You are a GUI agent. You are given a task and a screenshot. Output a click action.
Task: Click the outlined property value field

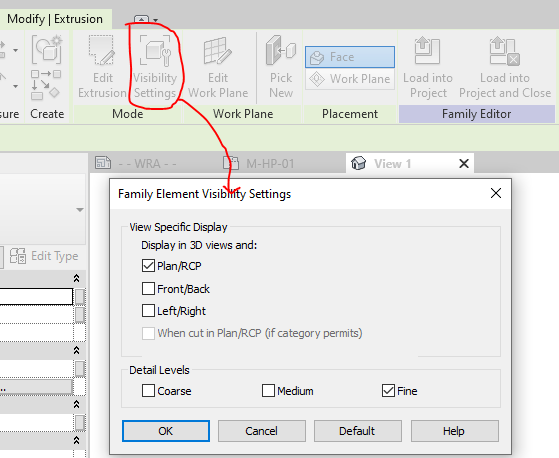36,297
